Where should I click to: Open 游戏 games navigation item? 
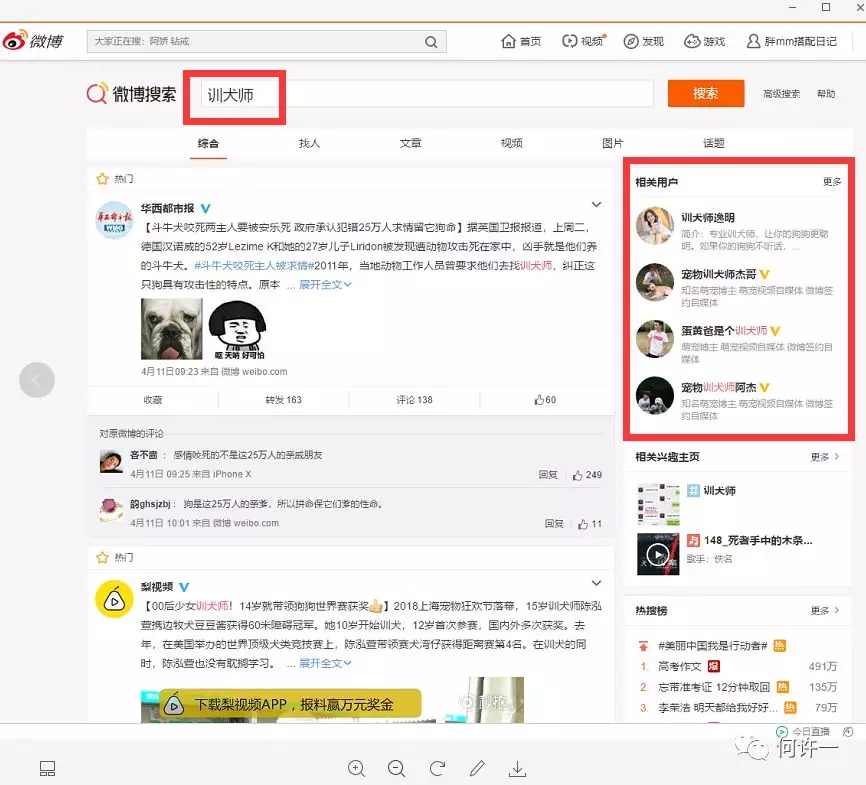tap(704, 41)
